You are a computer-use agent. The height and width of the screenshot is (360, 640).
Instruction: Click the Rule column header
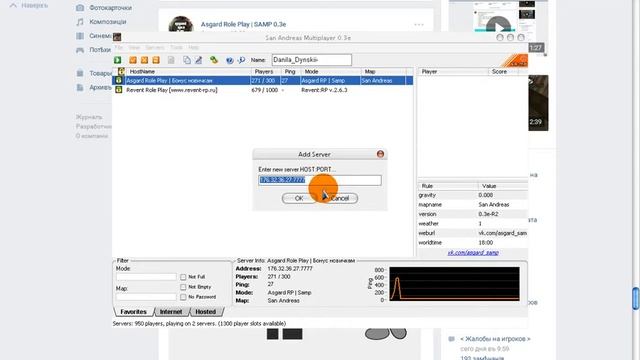pyautogui.click(x=448, y=186)
